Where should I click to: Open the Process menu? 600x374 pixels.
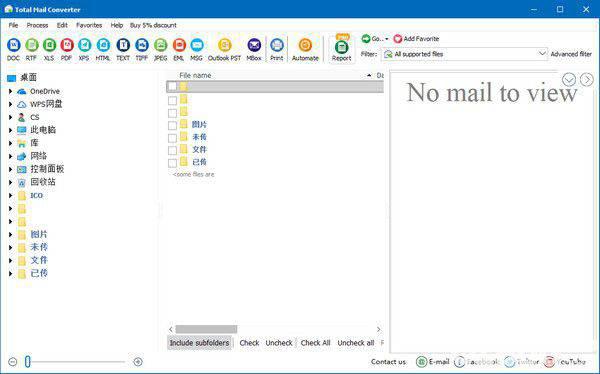pos(37,25)
